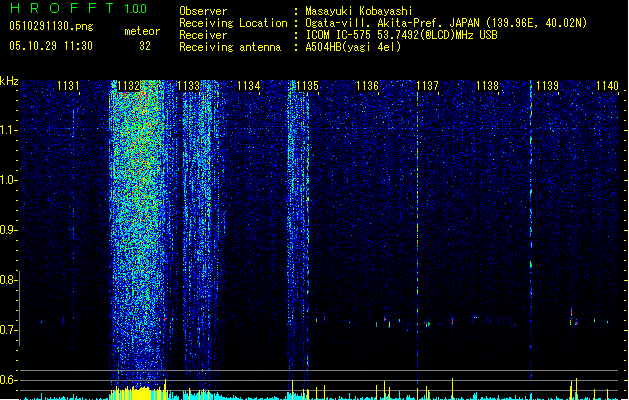Click the 1.0 kHz frequency axis label

tap(8, 180)
